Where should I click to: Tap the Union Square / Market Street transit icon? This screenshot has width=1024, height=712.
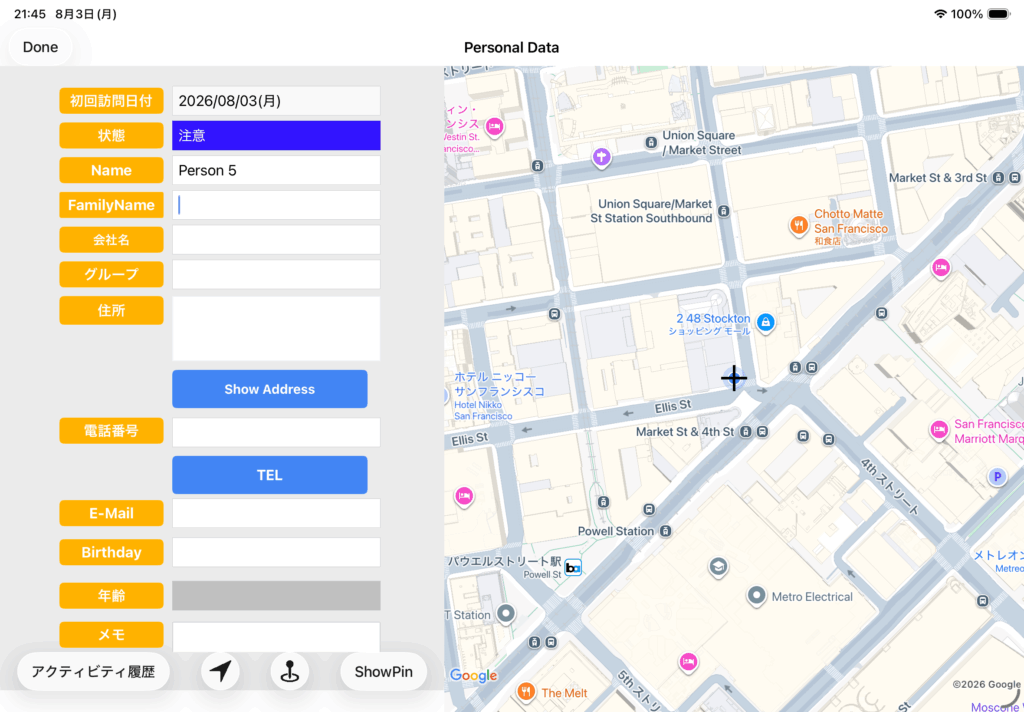650,142
